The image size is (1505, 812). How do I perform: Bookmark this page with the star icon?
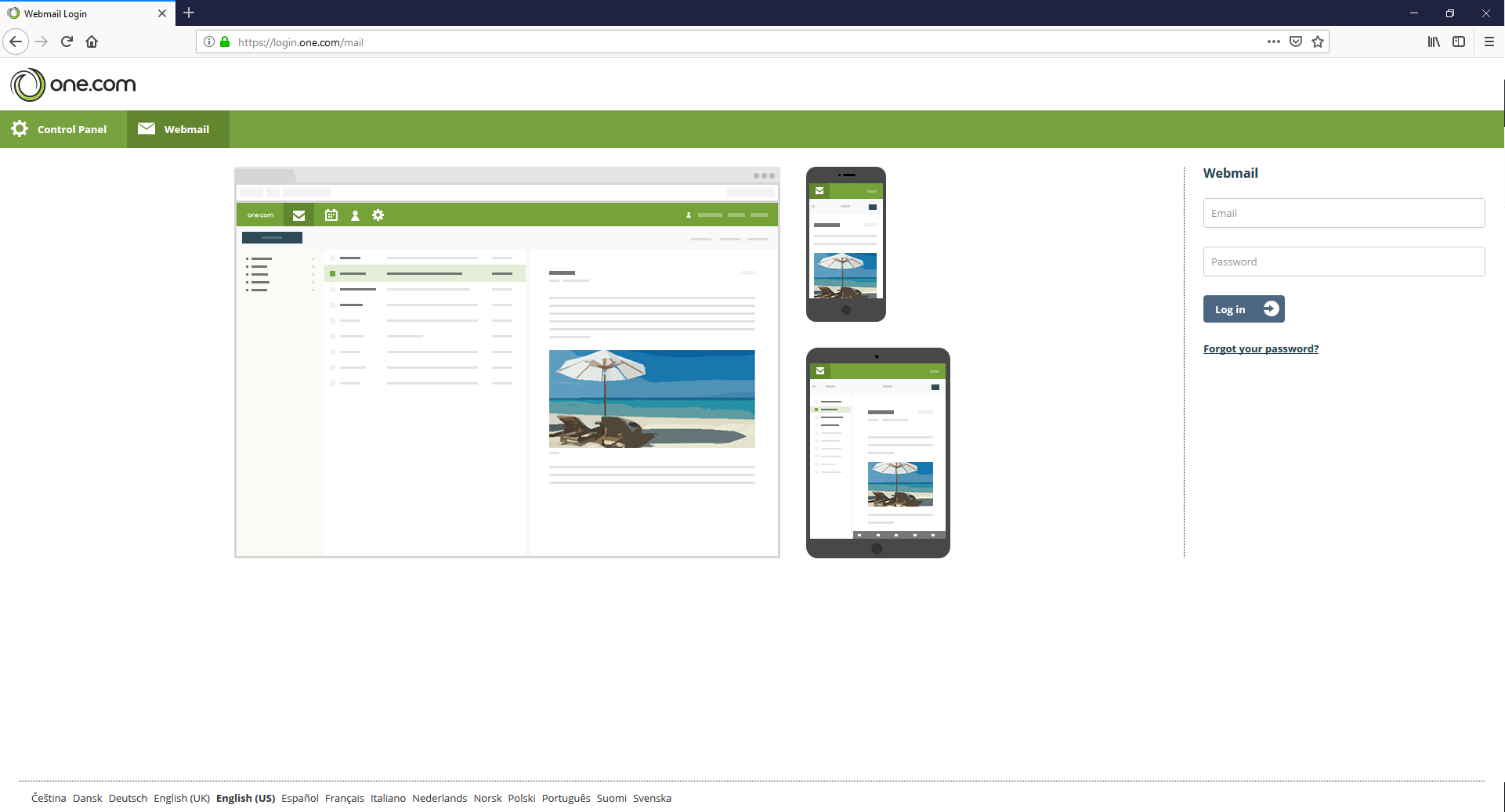pyautogui.click(x=1318, y=42)
